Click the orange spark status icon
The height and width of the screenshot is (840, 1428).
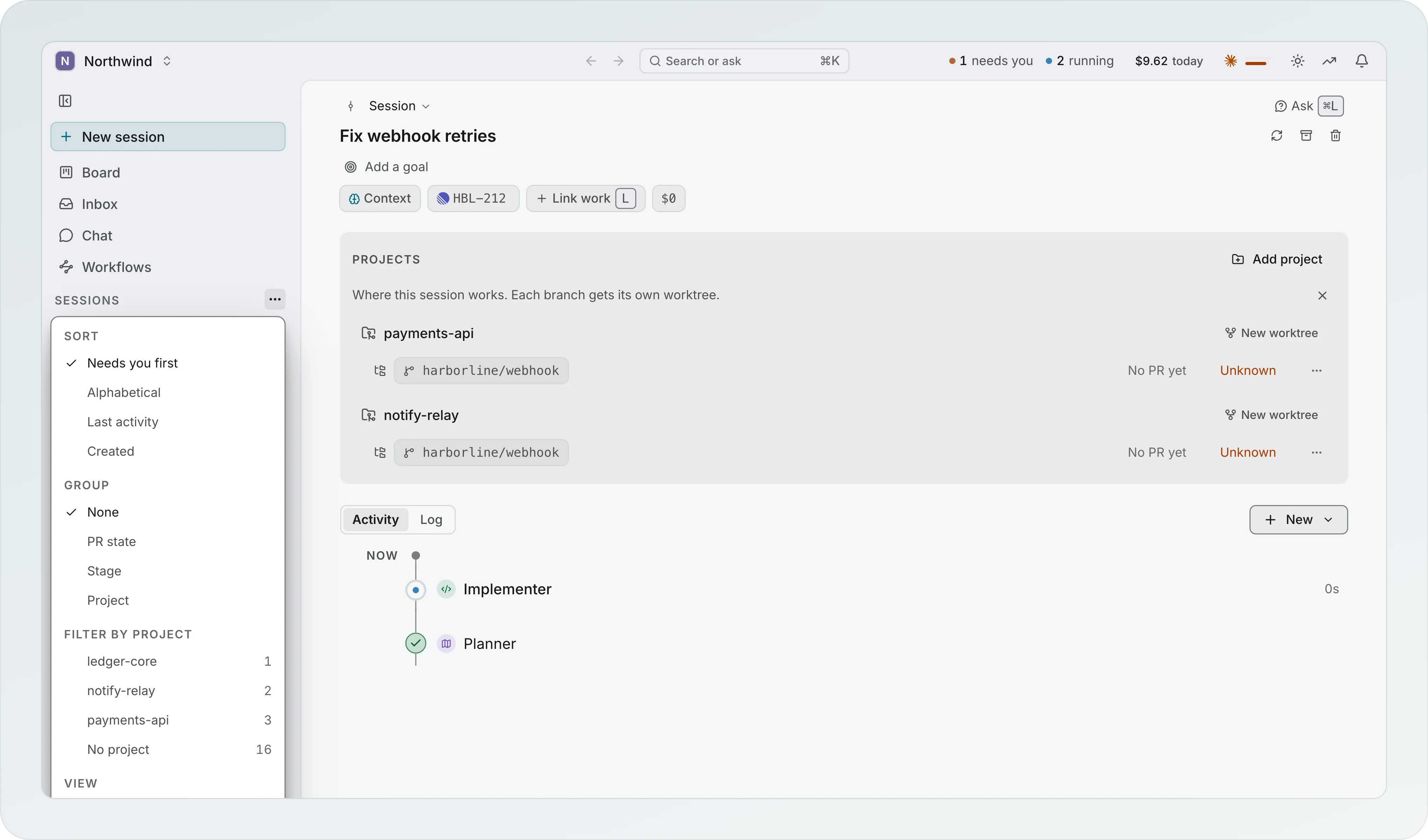coord(1230,61)
